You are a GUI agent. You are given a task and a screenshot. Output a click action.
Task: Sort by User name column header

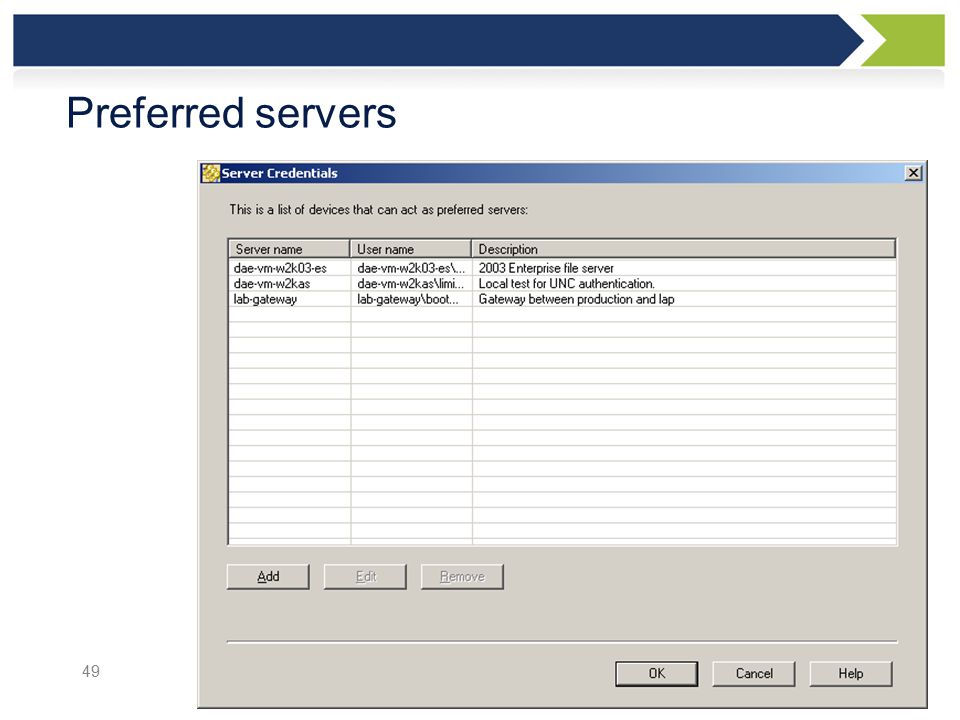coord(410,249)
